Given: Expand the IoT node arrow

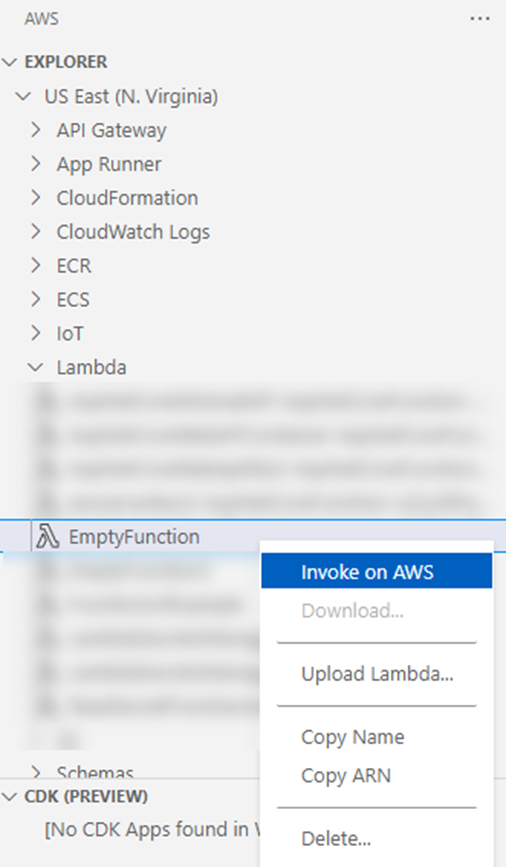Looking at the screenshot, I should [36, 333].
